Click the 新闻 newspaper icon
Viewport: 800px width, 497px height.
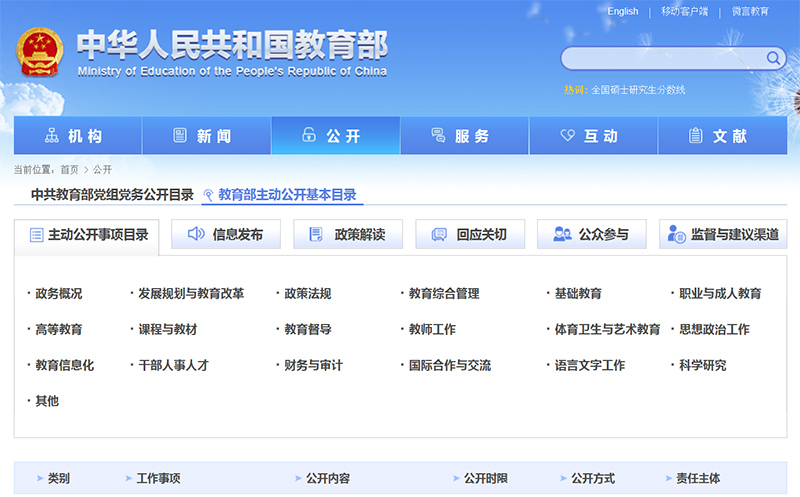(x=180, y=135)
